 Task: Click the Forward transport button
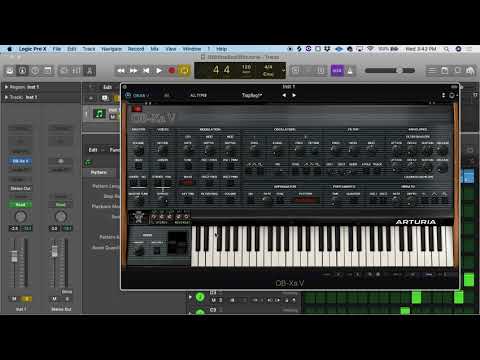(133, 70)
